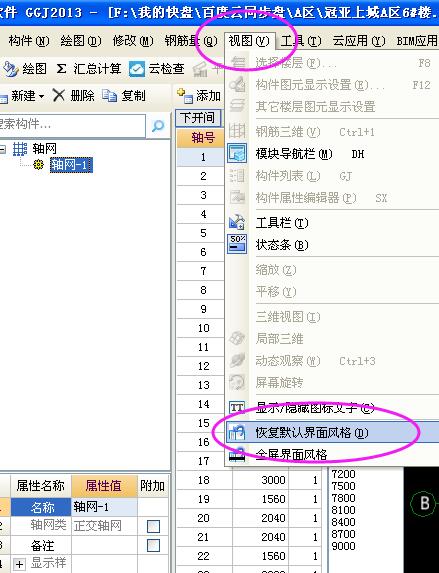Select 显示/隐藏图标文字 menu entry
The image size is (439, 573).
coord(315,408)
